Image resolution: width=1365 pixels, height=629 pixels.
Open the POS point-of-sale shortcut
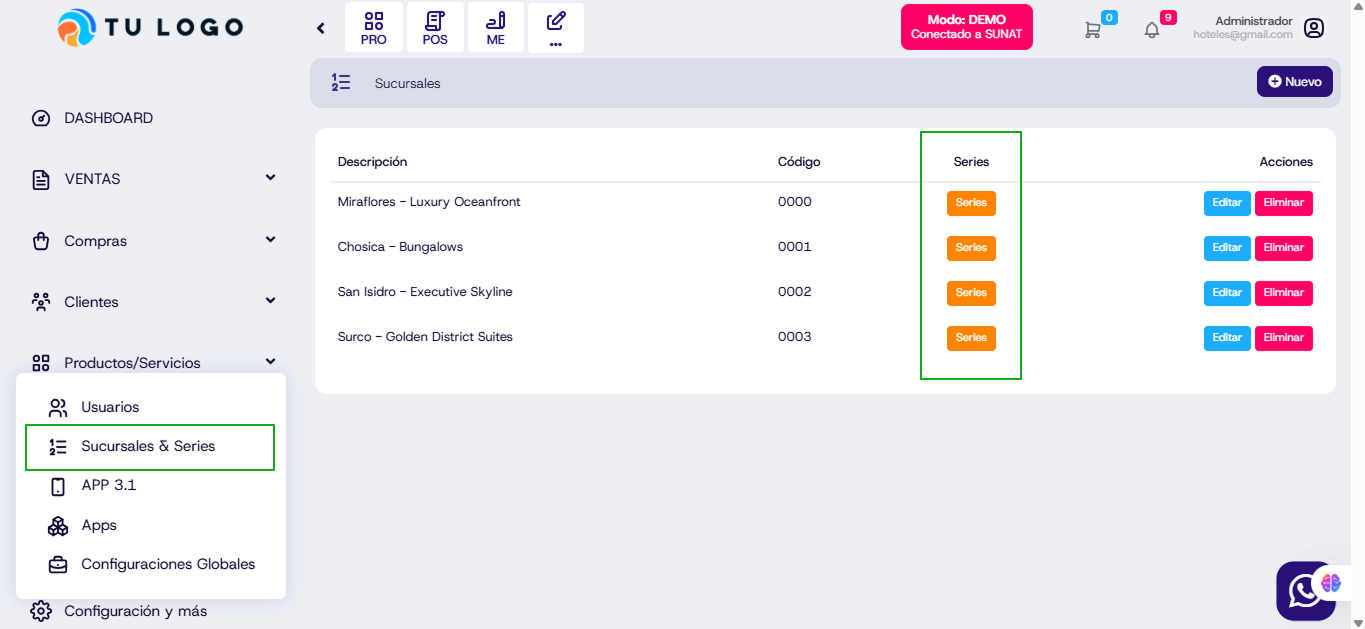pos(435,28)
